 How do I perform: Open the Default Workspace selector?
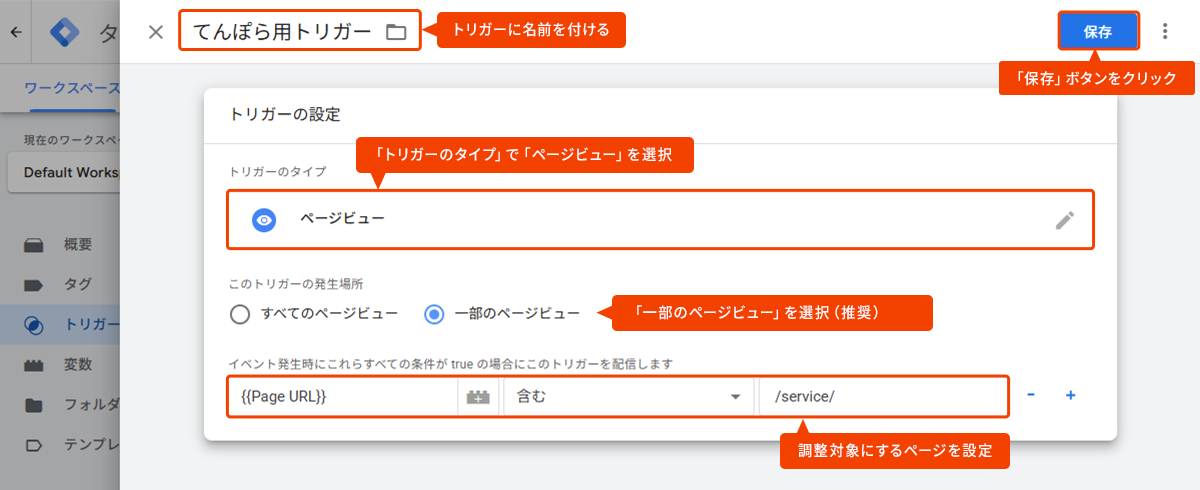point(64,172)
